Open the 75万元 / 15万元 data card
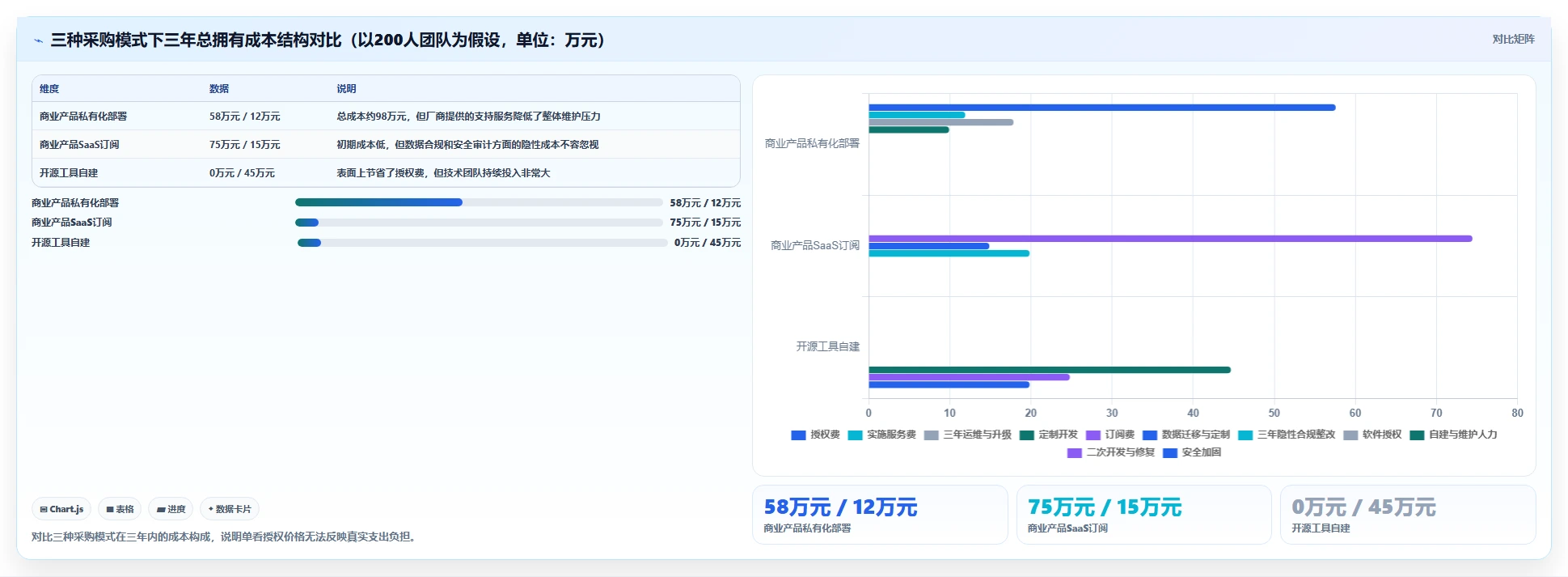The height and width of the screenshot is (577, 1568). point(1143,515)
